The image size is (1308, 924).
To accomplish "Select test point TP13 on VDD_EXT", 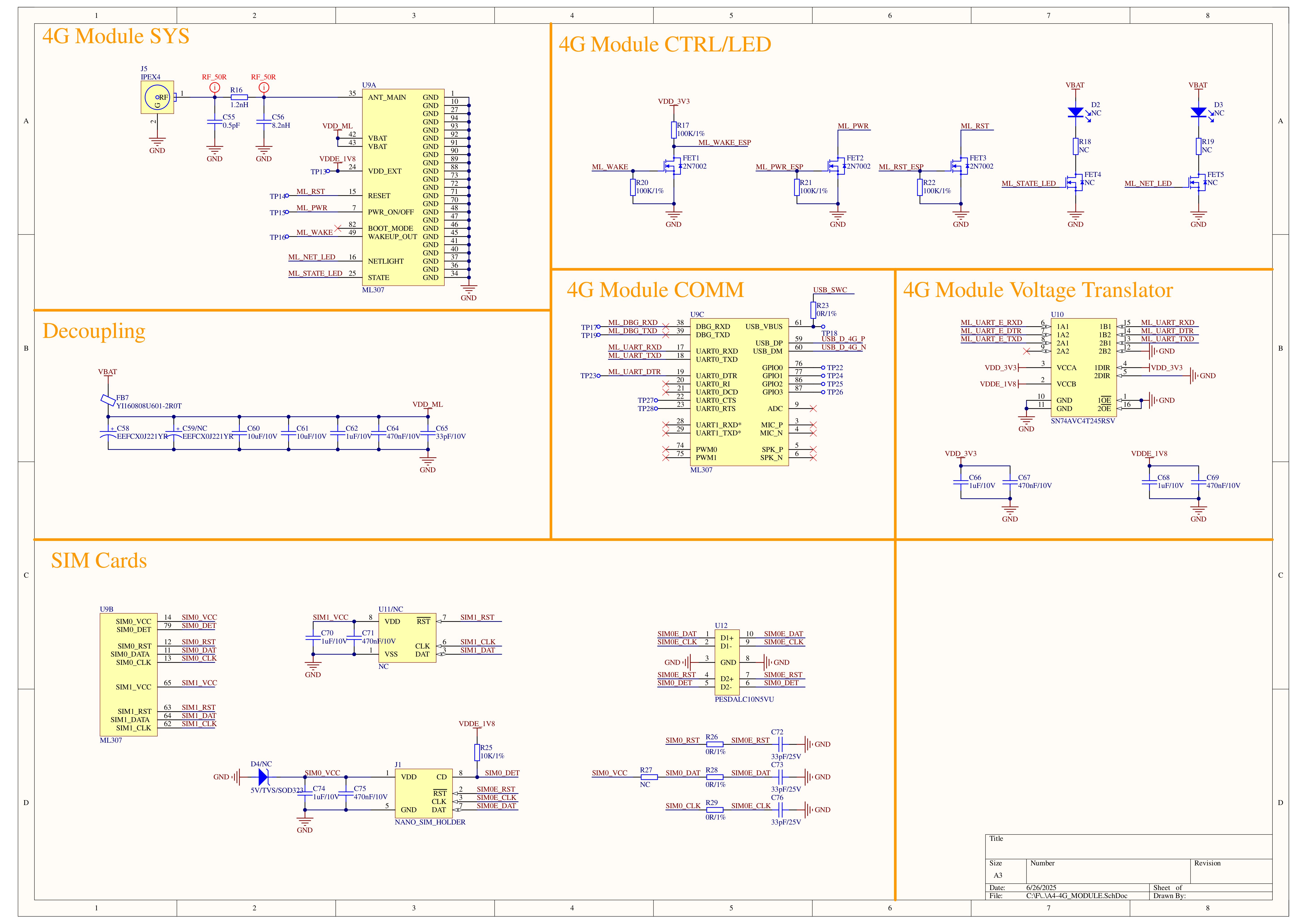I will pyautogui.click(x=328, y=171).
